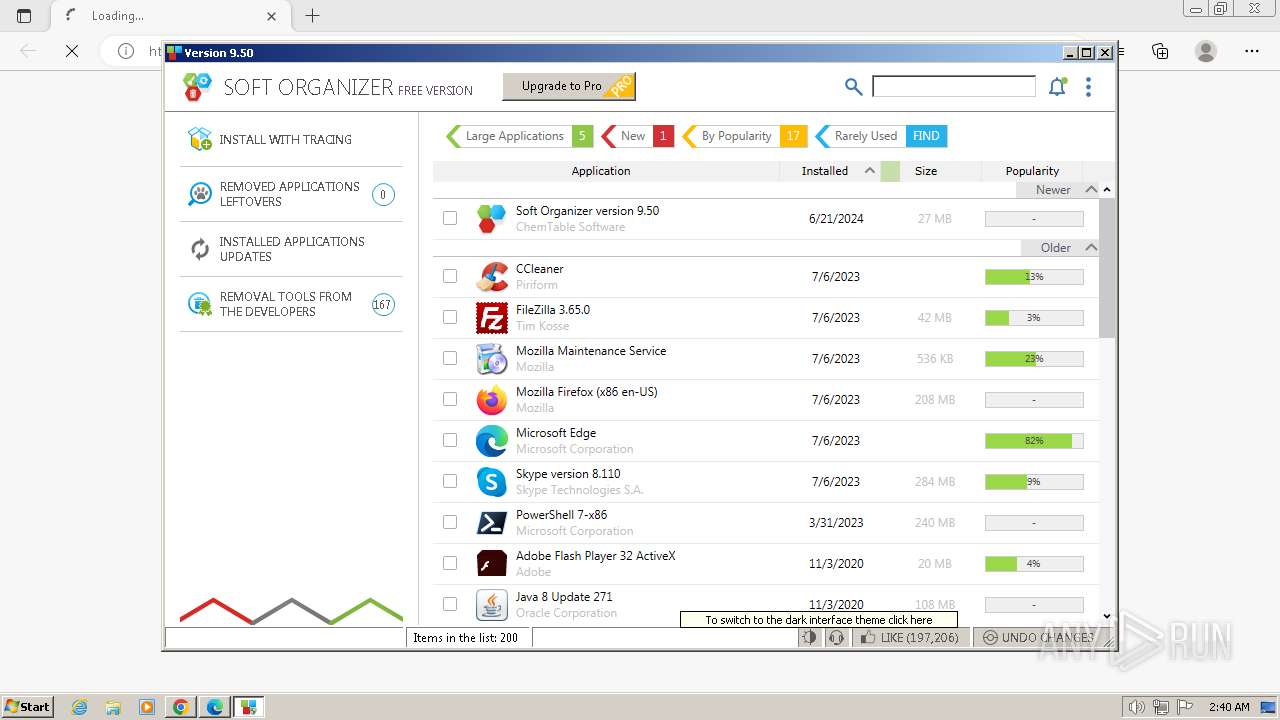This screenshot has height=720, width=1280.
Task: Click the search magnifier icon
Action: [x=853, y=87]
